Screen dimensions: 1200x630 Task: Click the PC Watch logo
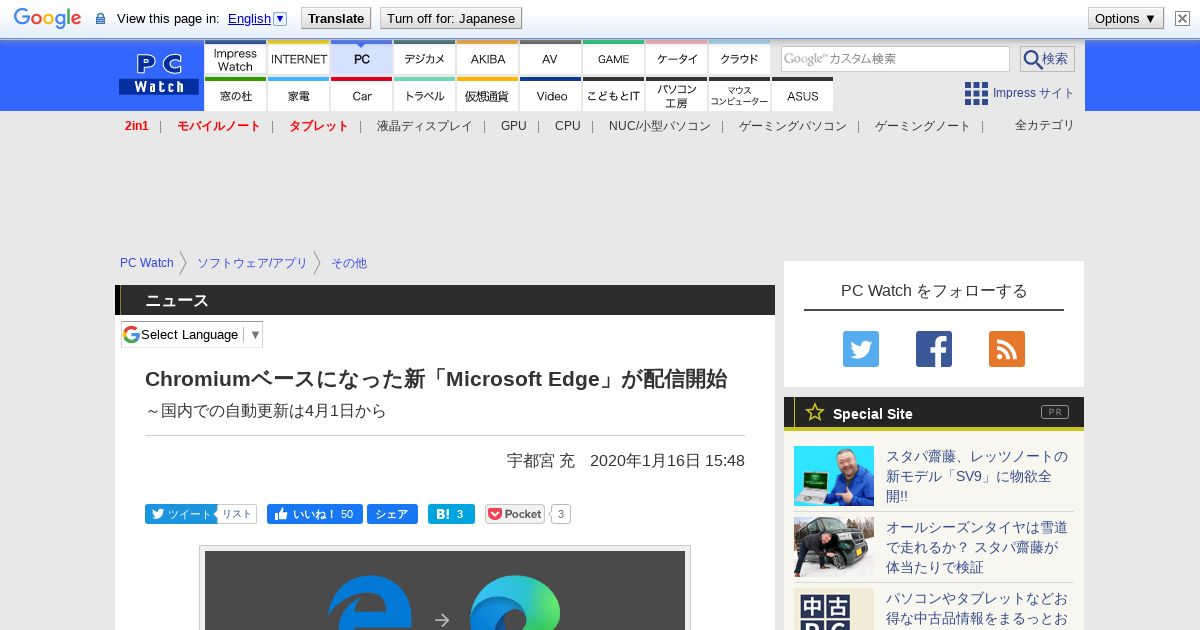(159, 74)
